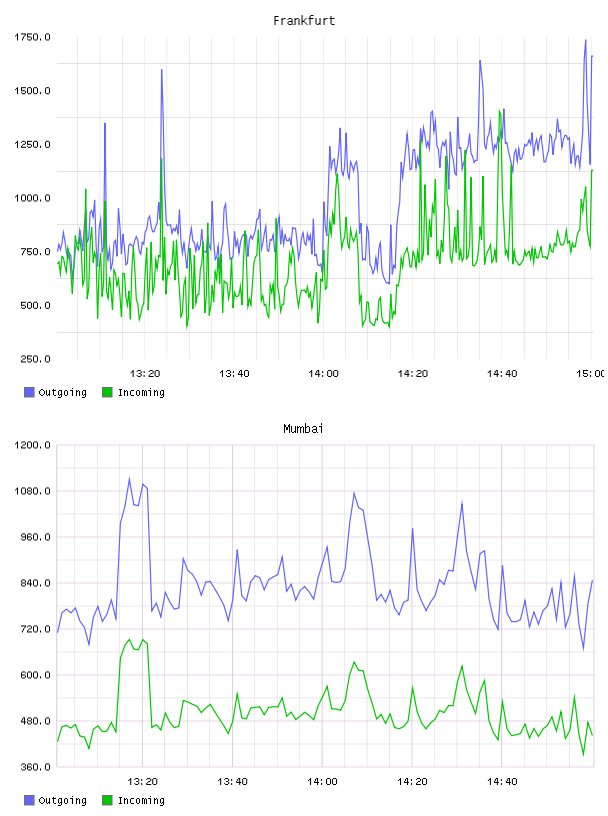Click the 360.0 y-axis label in Mumbai chart
Viewport: 608px width, 816px height.
[x=35, y=767]
